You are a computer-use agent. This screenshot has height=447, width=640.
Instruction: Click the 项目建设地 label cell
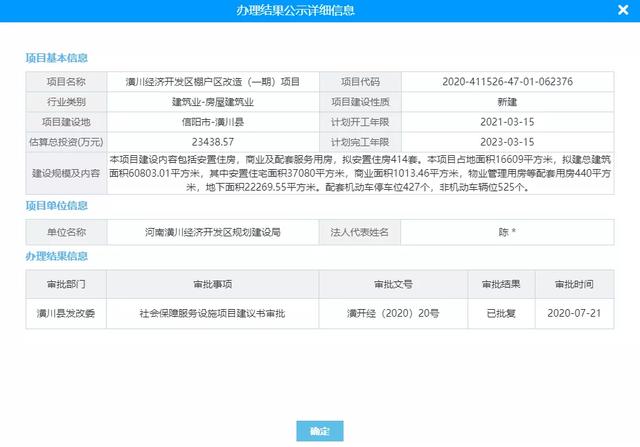point(66,122)
